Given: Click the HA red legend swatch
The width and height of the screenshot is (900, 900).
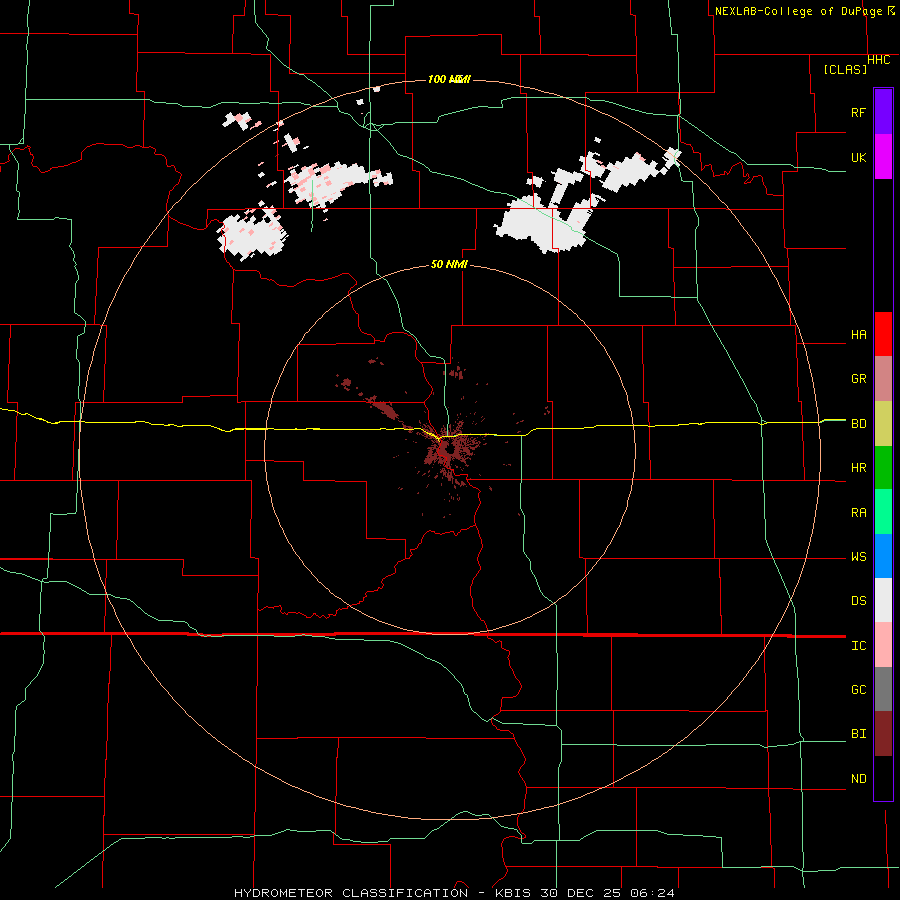Looking at the screenshot, I should pos(883,334).
